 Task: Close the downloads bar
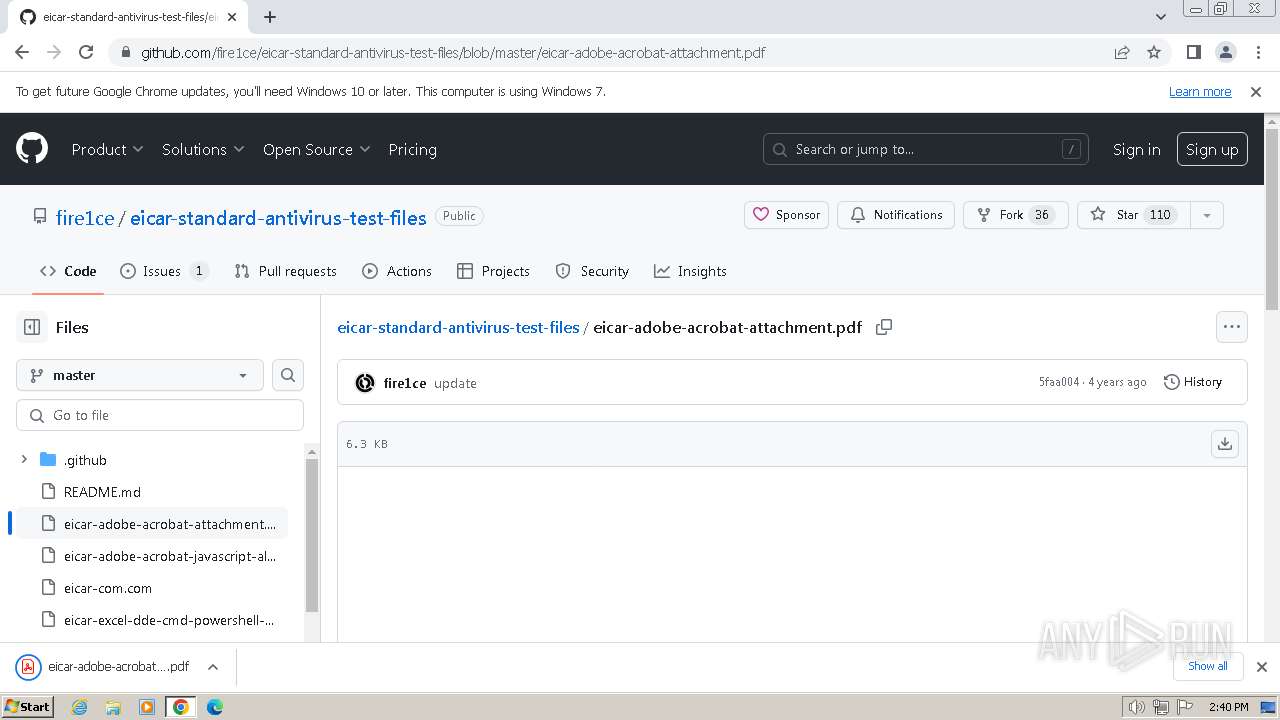pos(1262,667)
